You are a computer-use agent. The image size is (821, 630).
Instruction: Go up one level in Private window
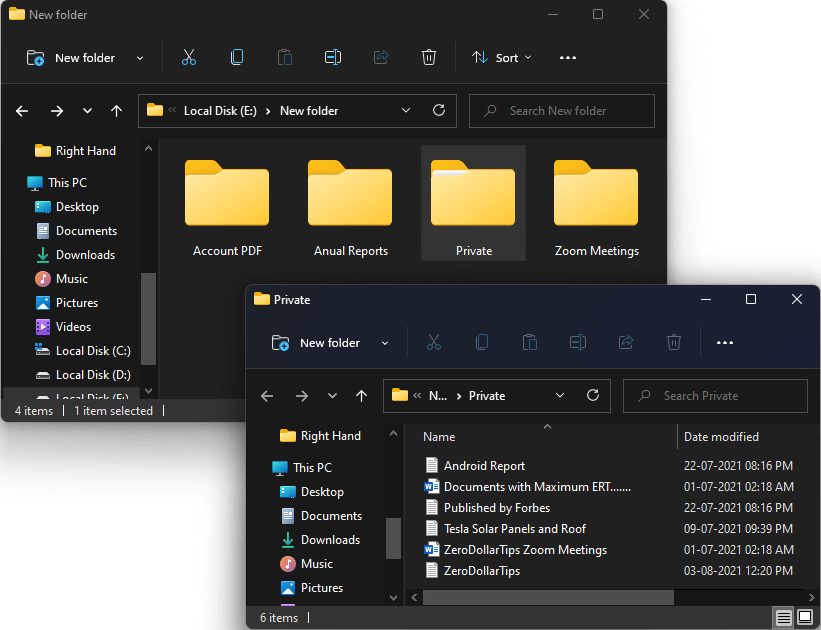coord(361,396)
